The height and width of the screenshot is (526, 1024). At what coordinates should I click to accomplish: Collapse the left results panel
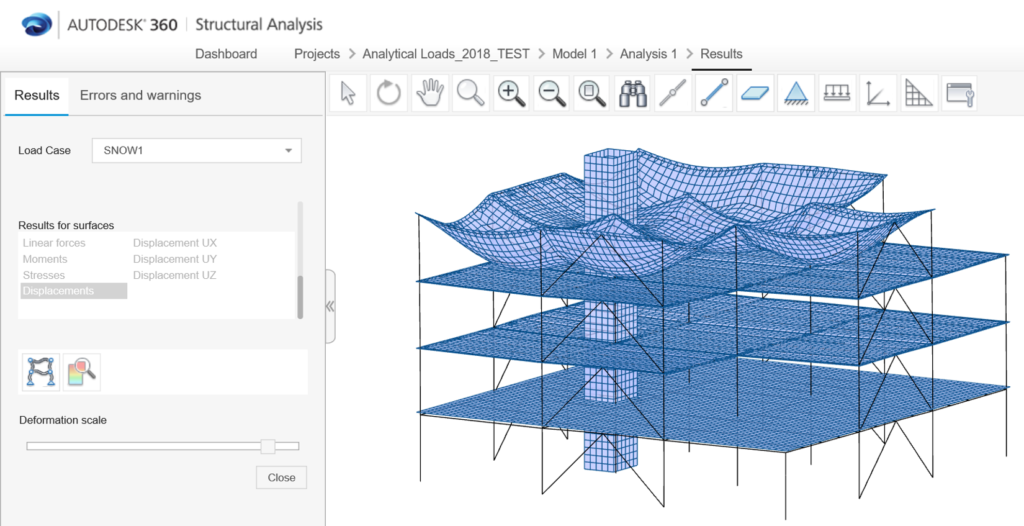point(330,307)
